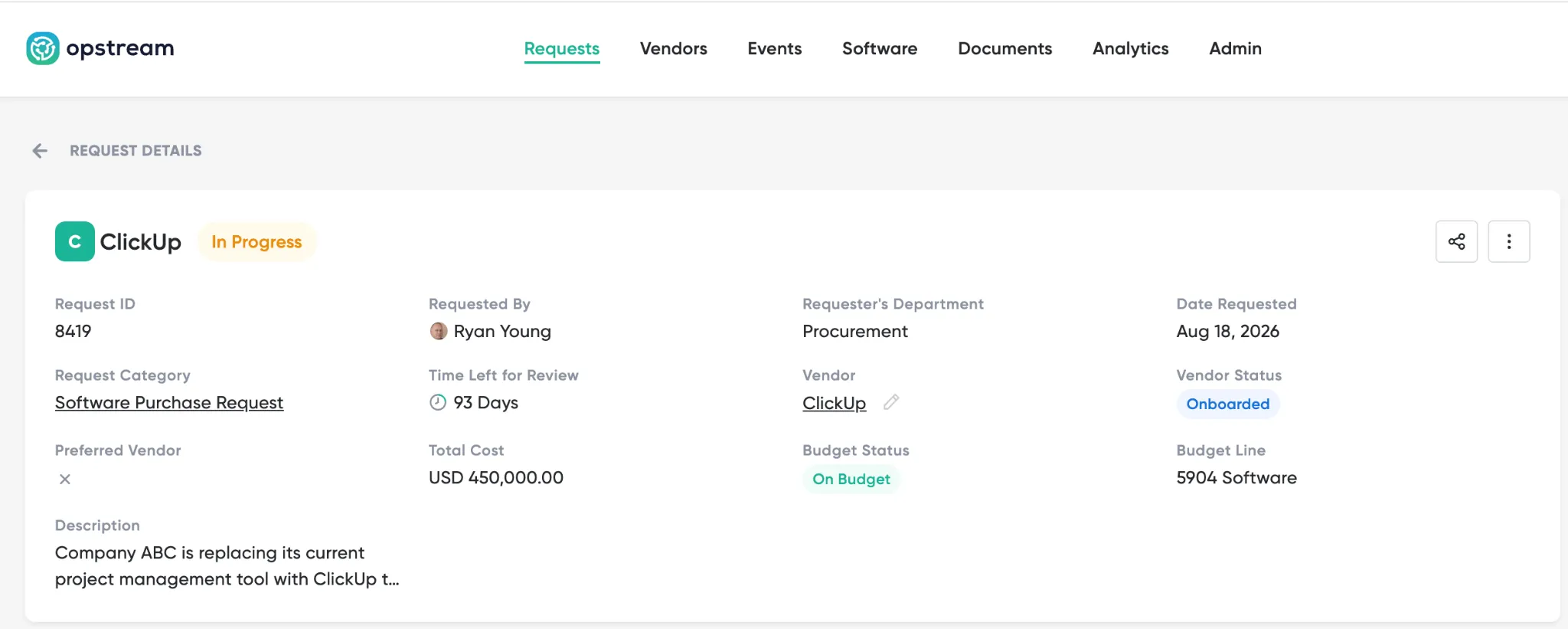The height and width of the screenshot is (629, 1568).
Task: Click the 5904 Software budget line
Action: [1236, 477]
